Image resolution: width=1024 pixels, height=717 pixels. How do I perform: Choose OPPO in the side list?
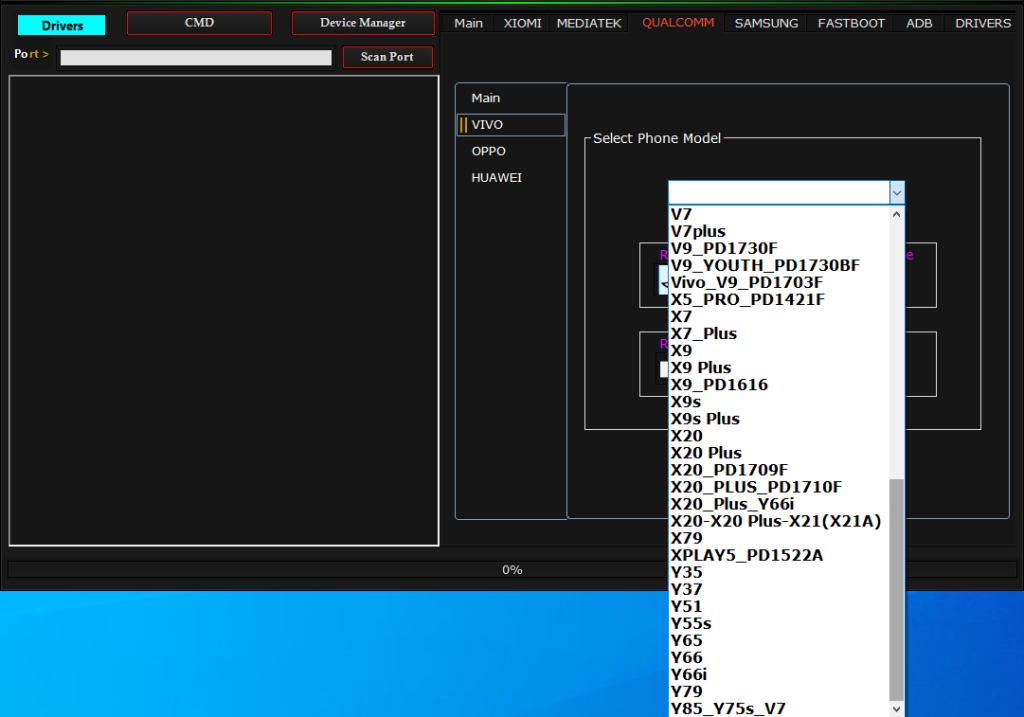511,151
